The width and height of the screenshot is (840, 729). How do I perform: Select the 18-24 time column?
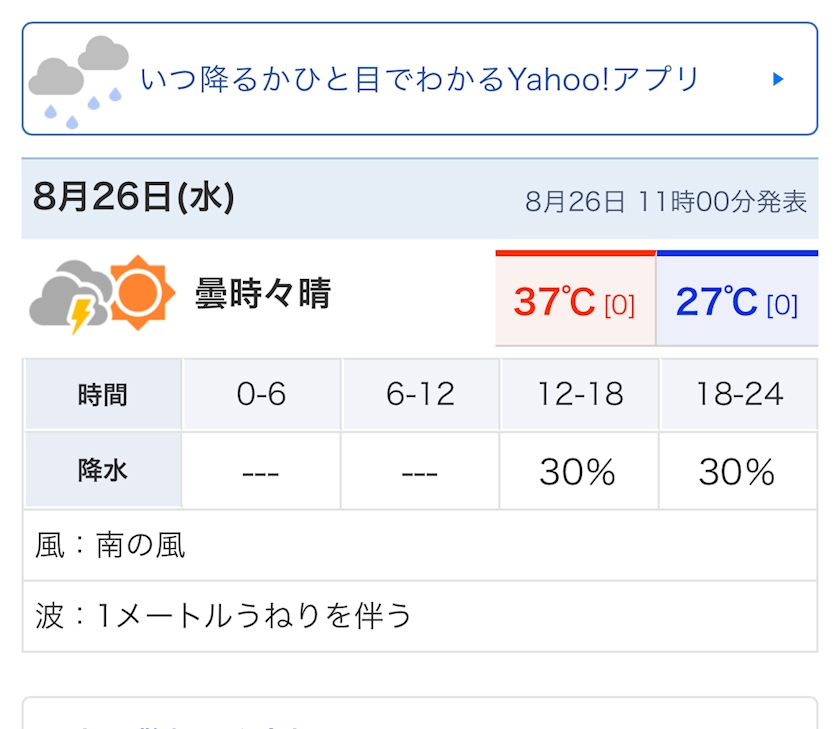[739, 394]
